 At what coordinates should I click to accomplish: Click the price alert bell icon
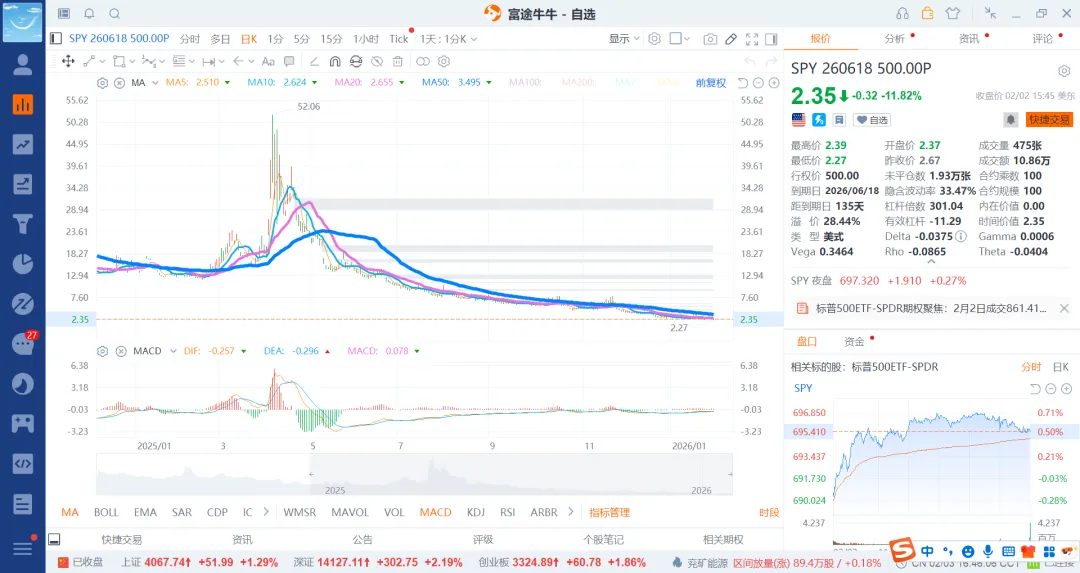coord(1010,119)
